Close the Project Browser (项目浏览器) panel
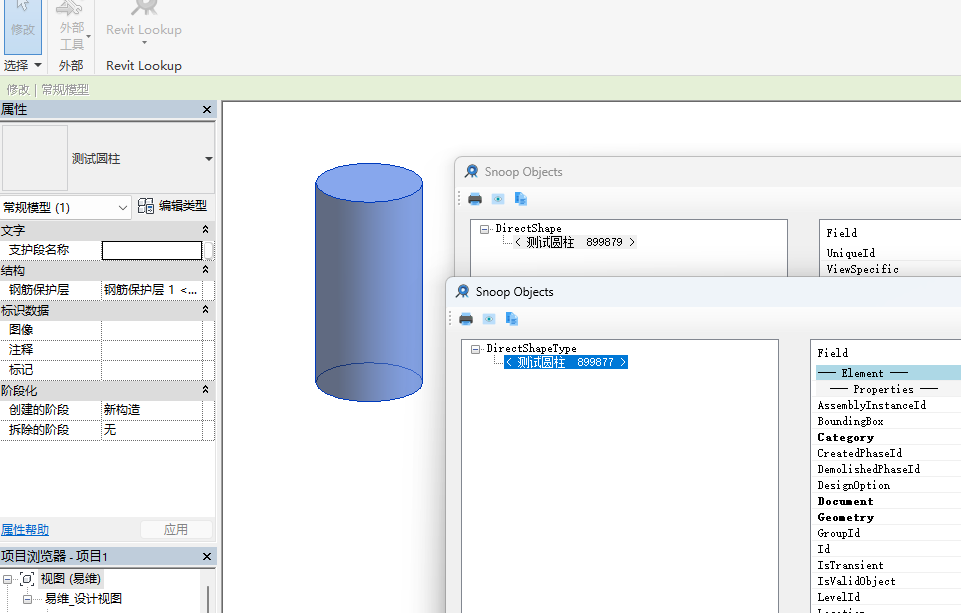 tap(207, 557)
